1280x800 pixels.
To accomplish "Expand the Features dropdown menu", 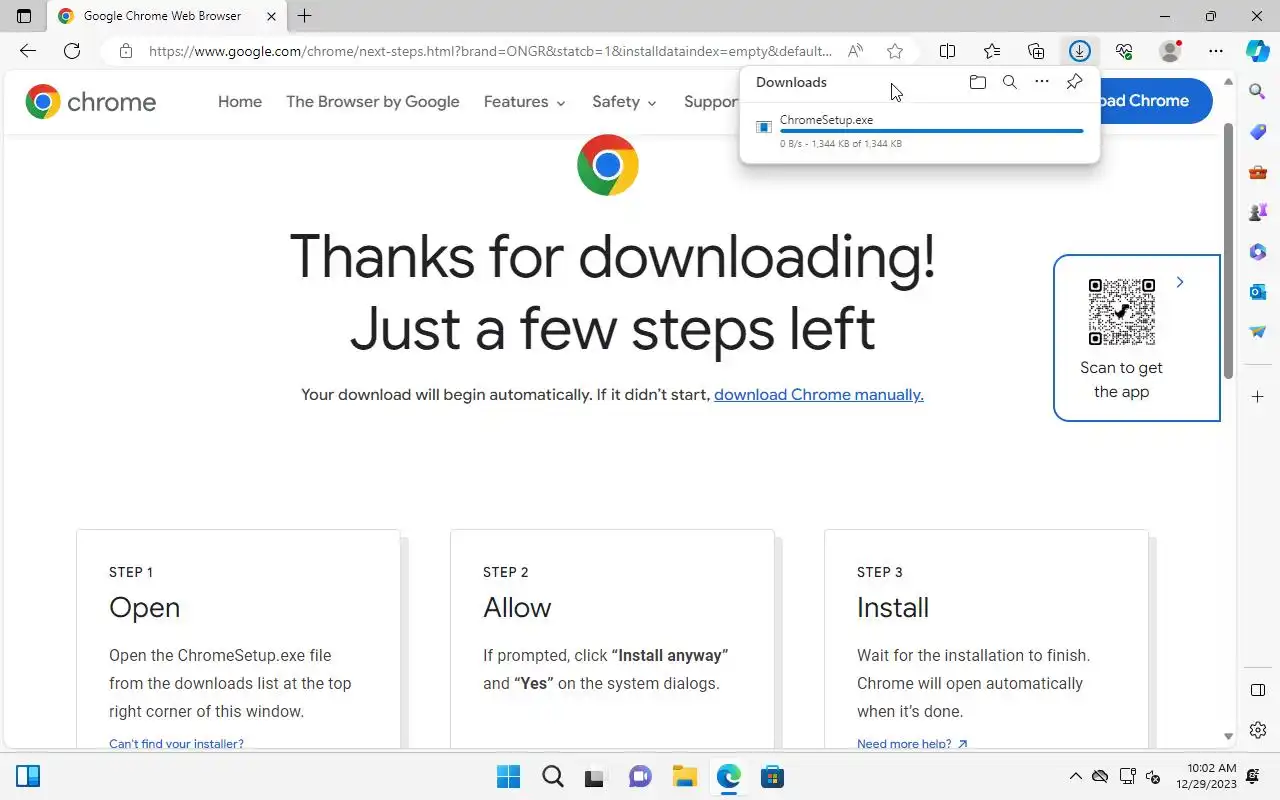I will point(524,101).
